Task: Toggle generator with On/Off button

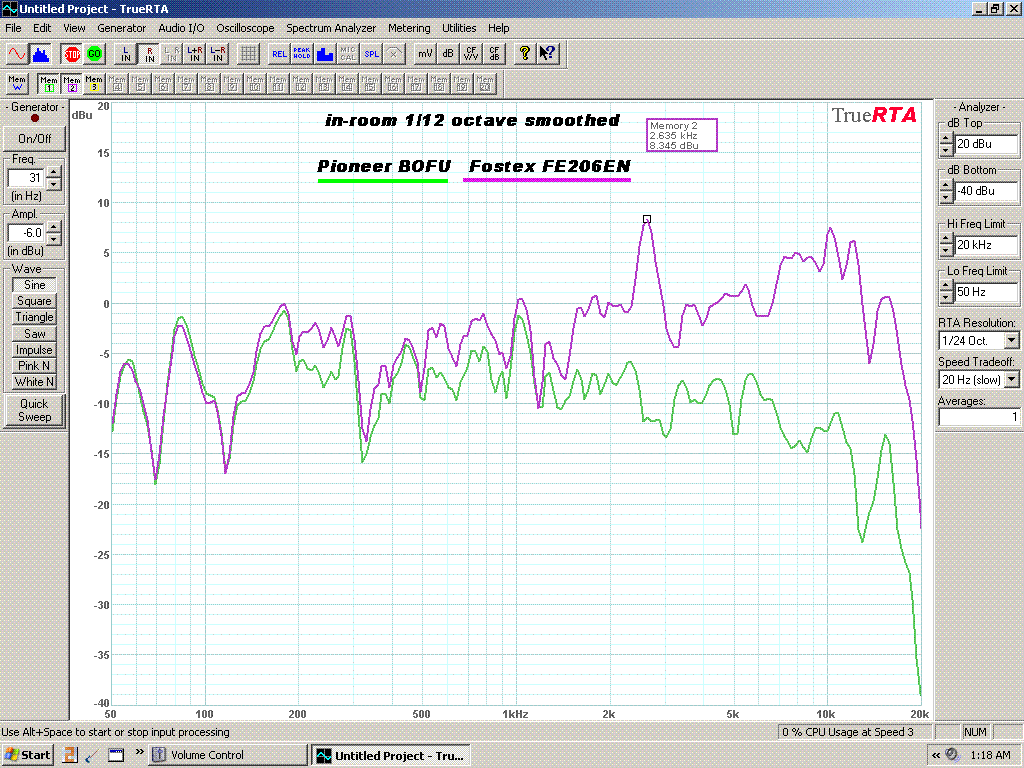Action: pos(35,138)
